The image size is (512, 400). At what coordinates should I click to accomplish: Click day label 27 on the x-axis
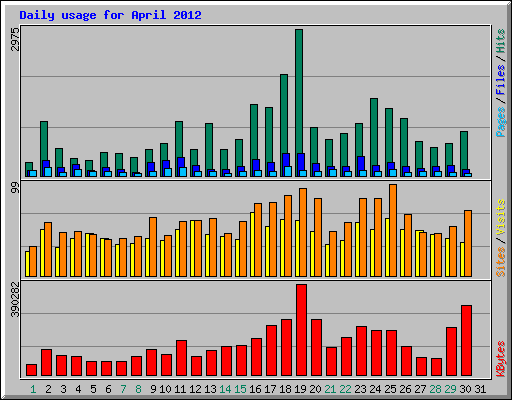[x=420, y=389]
